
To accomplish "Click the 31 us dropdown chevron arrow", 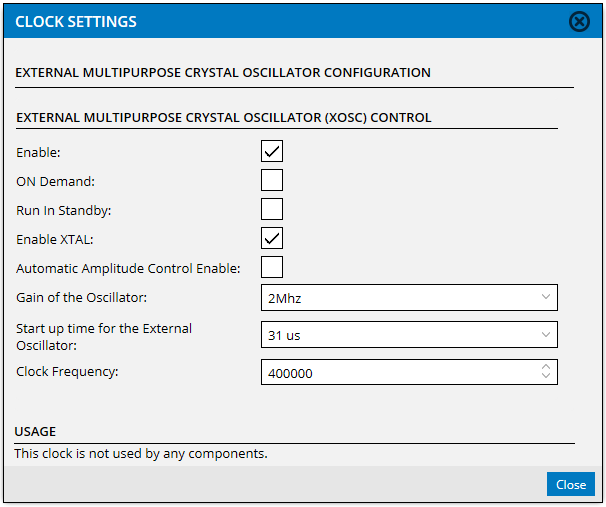I will click(546, 334).
